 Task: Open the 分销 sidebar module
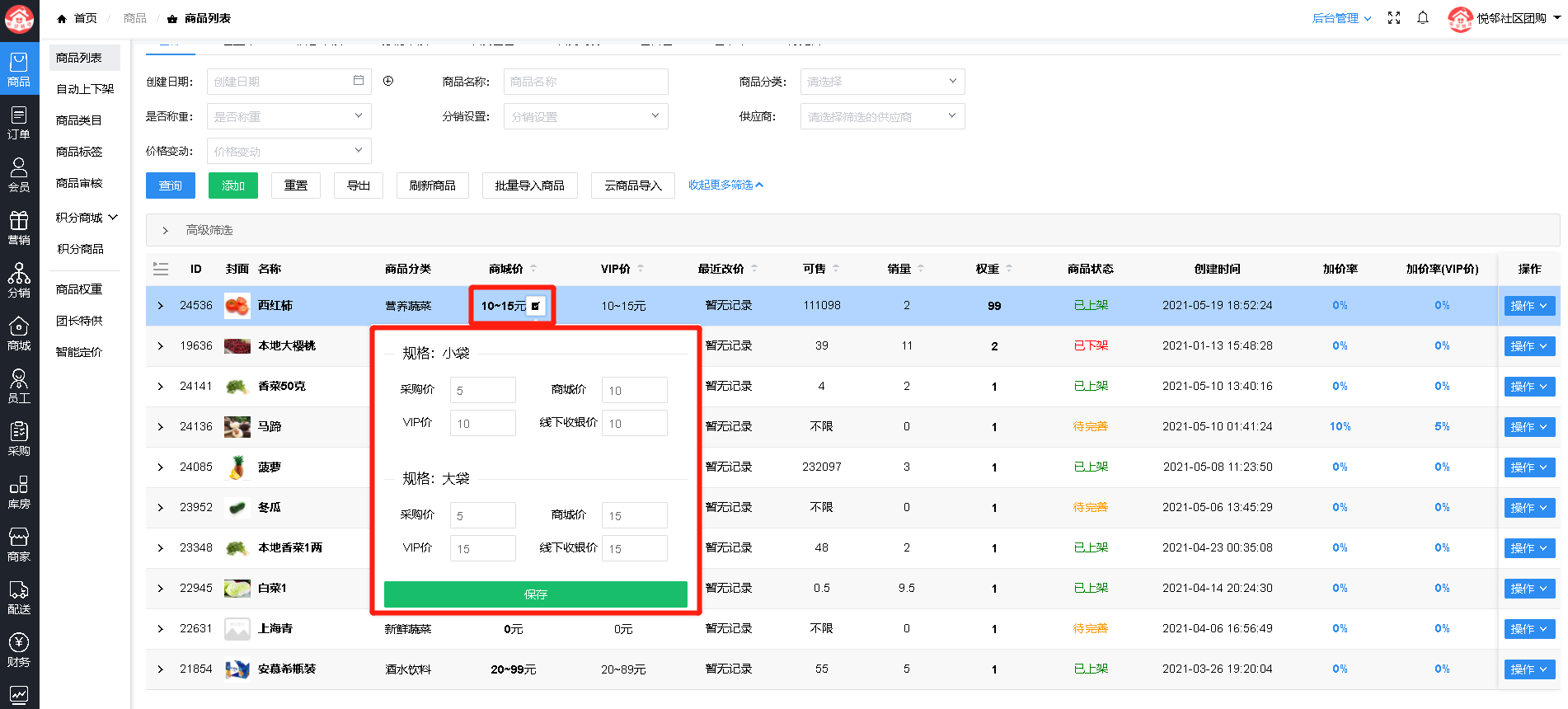pyautogui.click(x=19, y=280)
